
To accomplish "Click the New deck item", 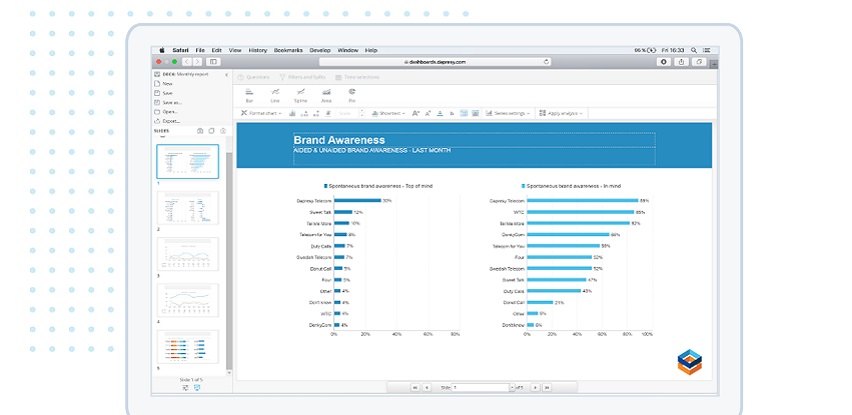I will [x=164, y=84].
